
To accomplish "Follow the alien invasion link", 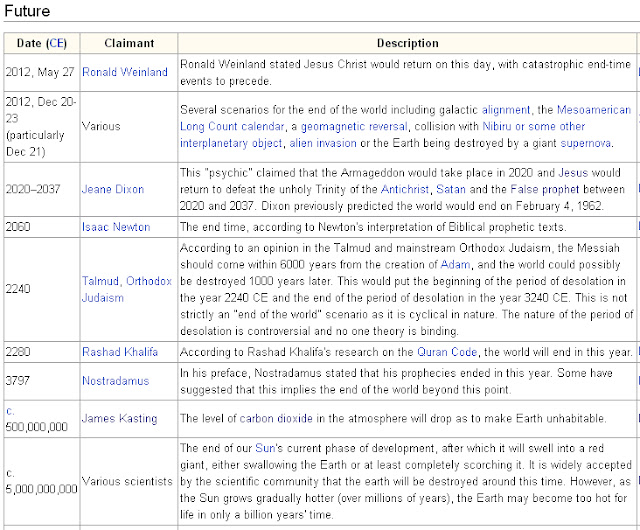I will click(323, 143).
